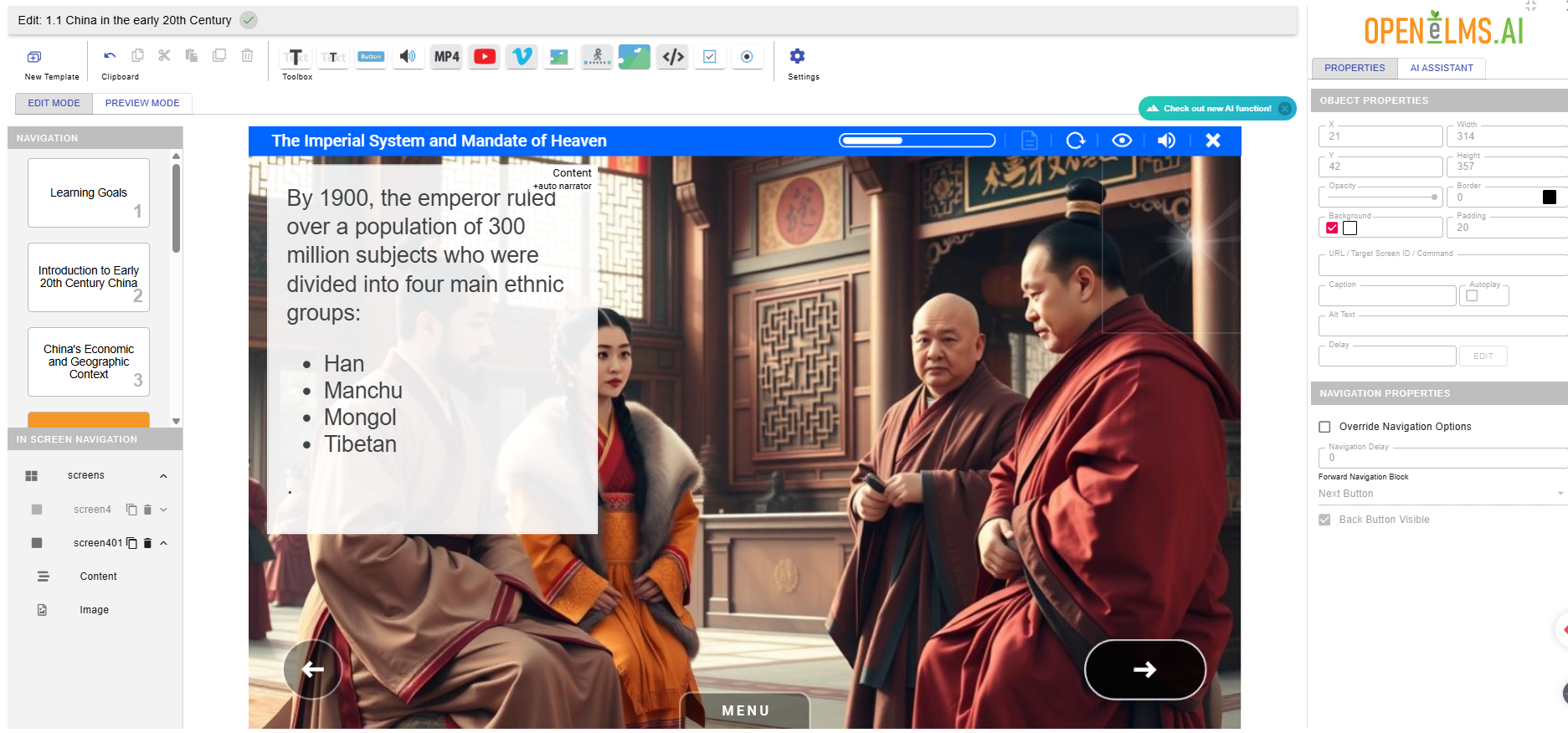Undo the last action in Clipboard group
The image size is (1568, 733).
pos(110,55)
